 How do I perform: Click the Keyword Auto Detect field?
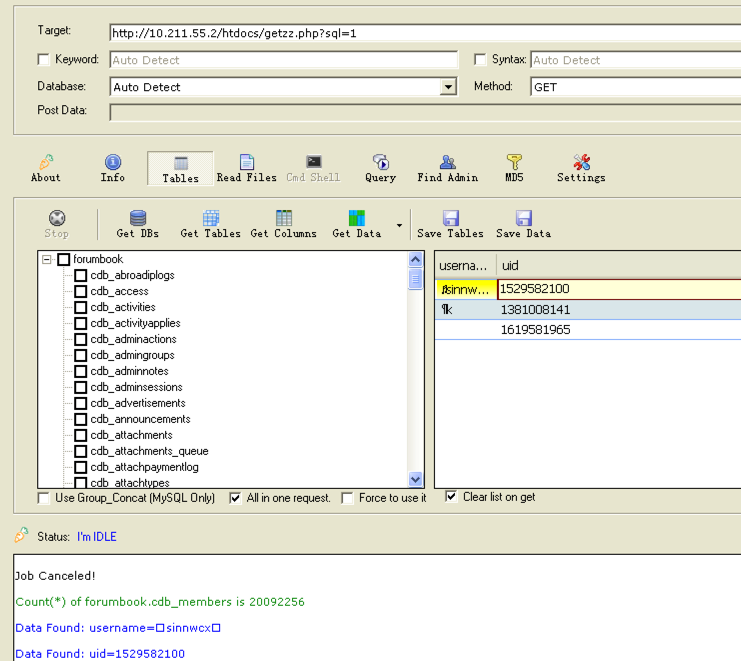point(284,60)
